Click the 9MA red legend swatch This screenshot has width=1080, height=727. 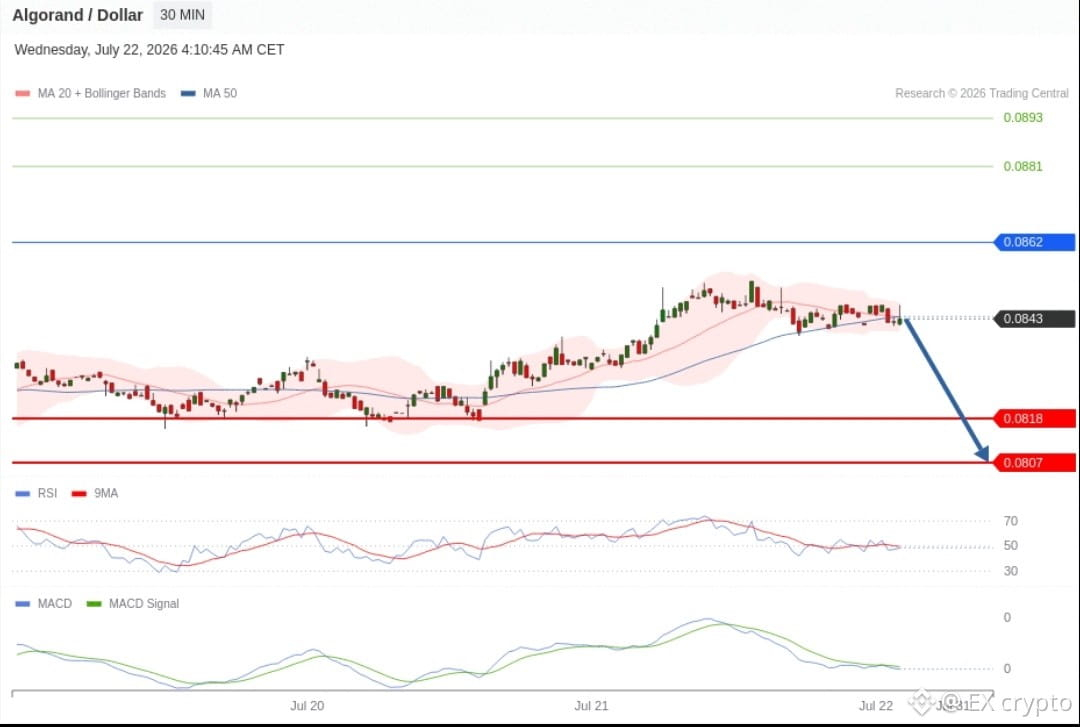coord(79,493)
